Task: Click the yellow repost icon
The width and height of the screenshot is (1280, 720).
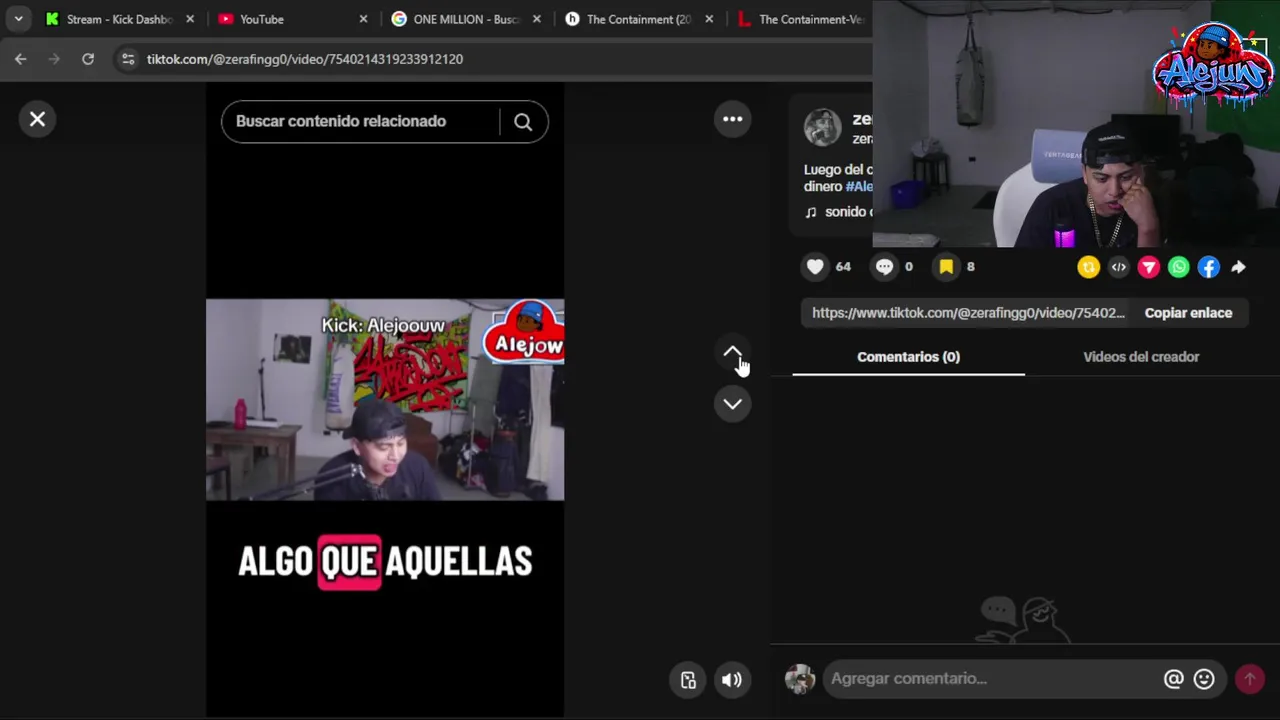Action: [x=1089, y=267]
